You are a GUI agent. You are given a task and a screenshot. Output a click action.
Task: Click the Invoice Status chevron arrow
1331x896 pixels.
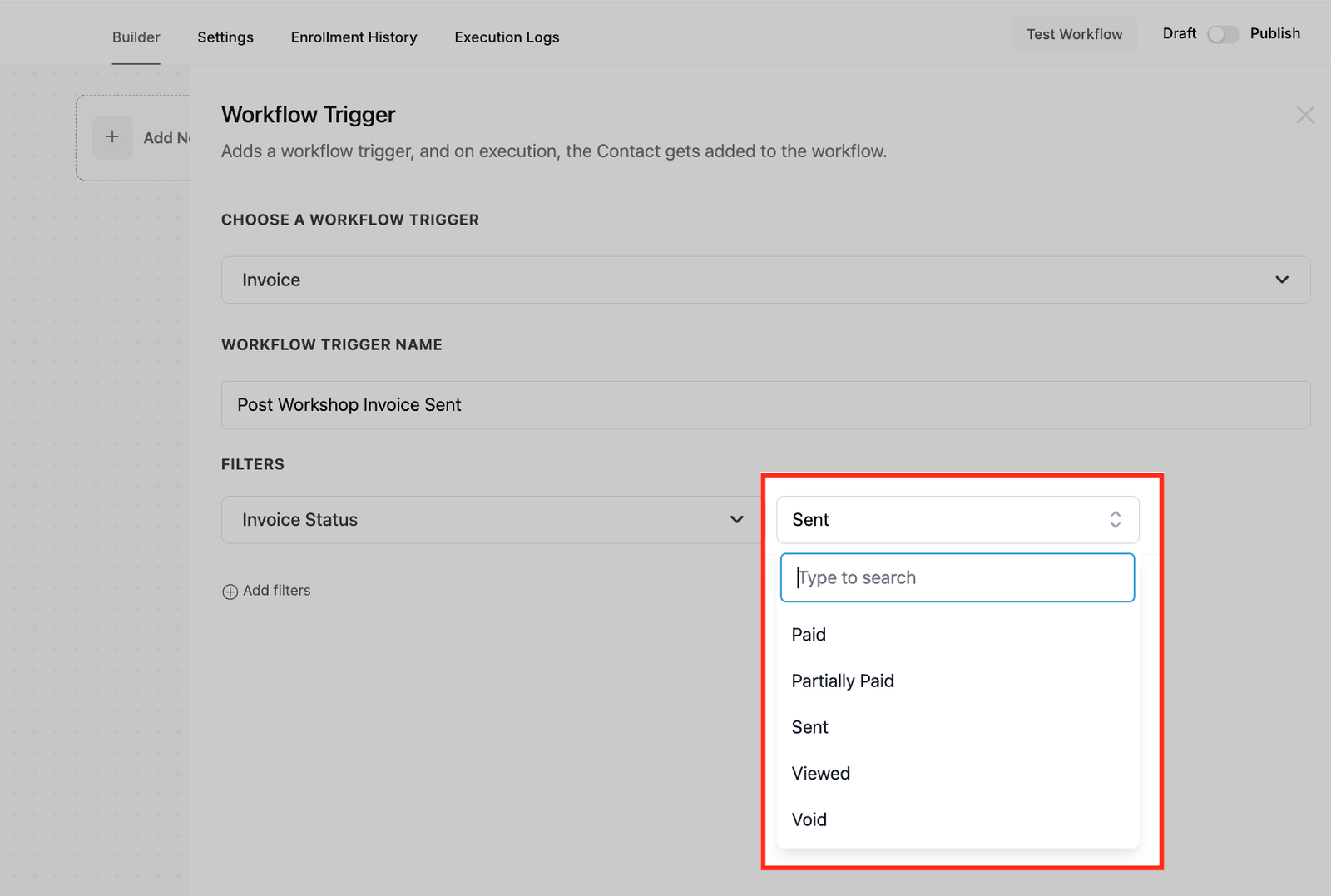click(736, 520)
